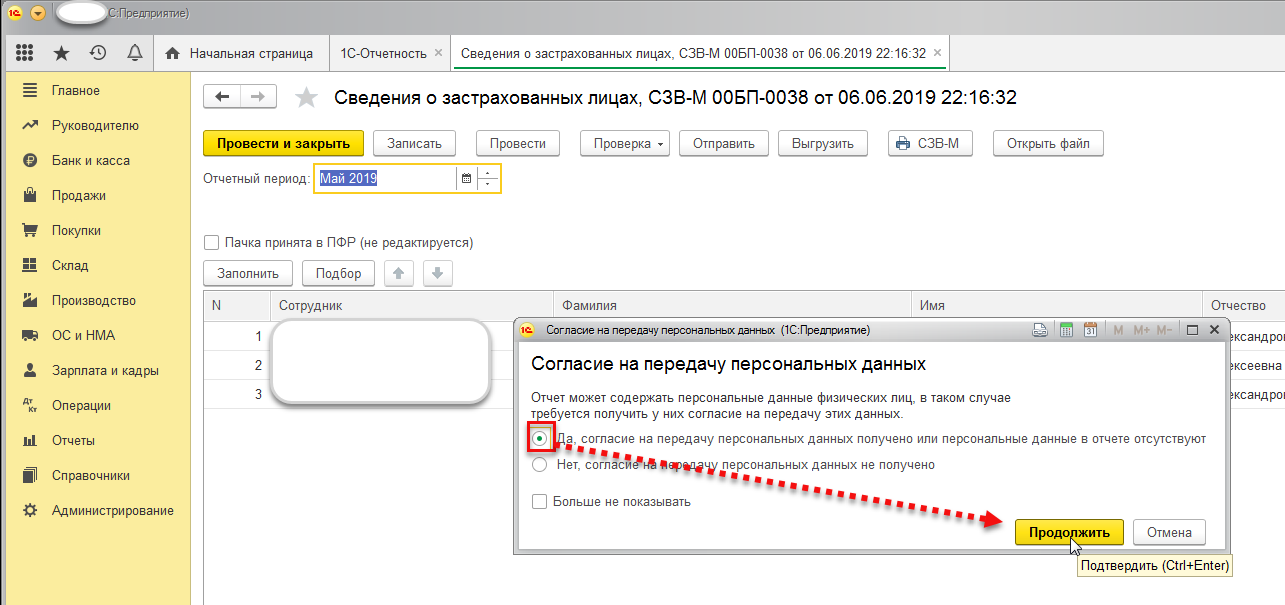Switch to the 1С-Отчетность tab

(385, 53)
